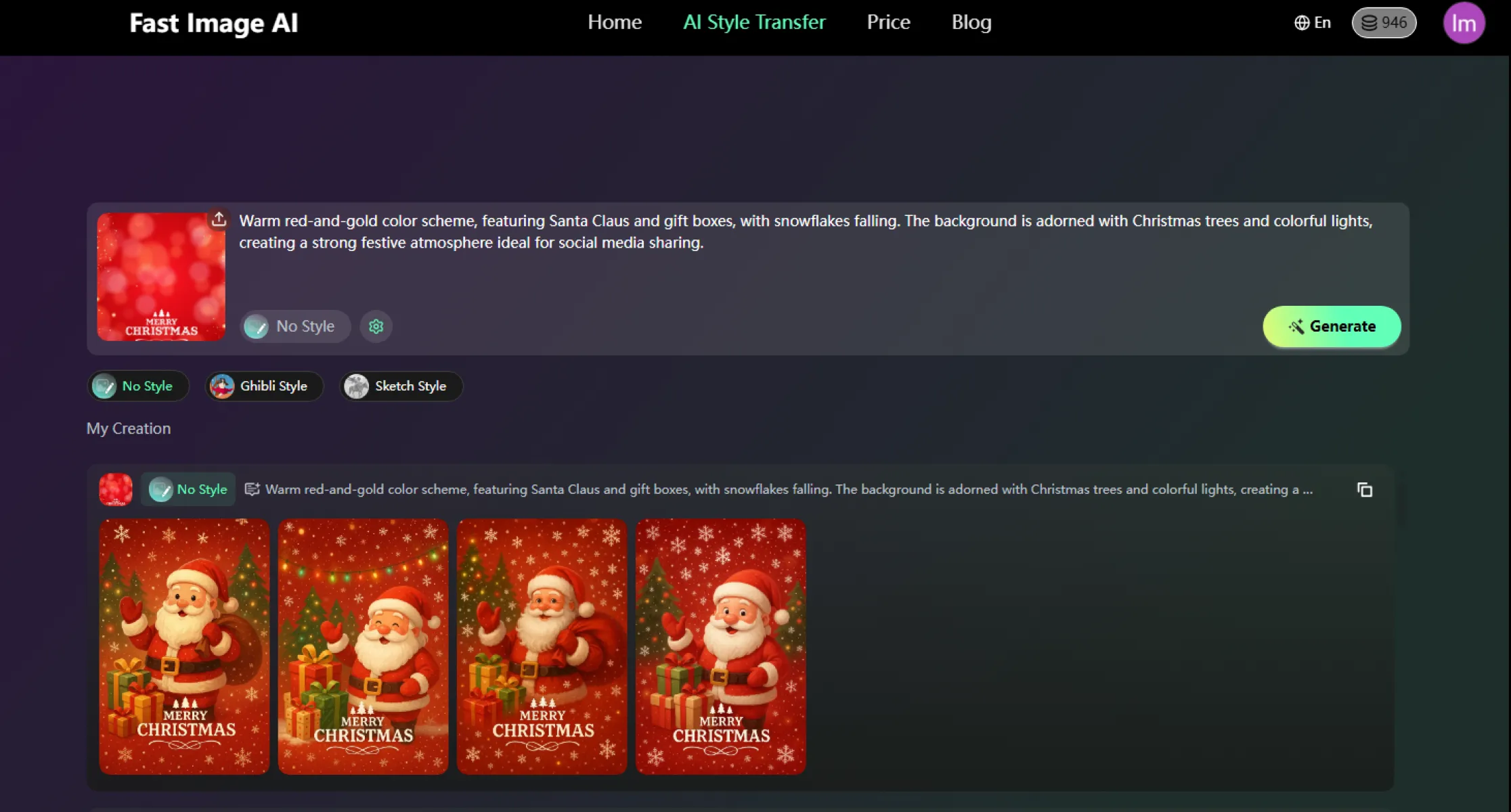The width and height of the screenshot is (1511, 812).
Task: Click the Fast Image AI logo
Action: tap(213, 23)
